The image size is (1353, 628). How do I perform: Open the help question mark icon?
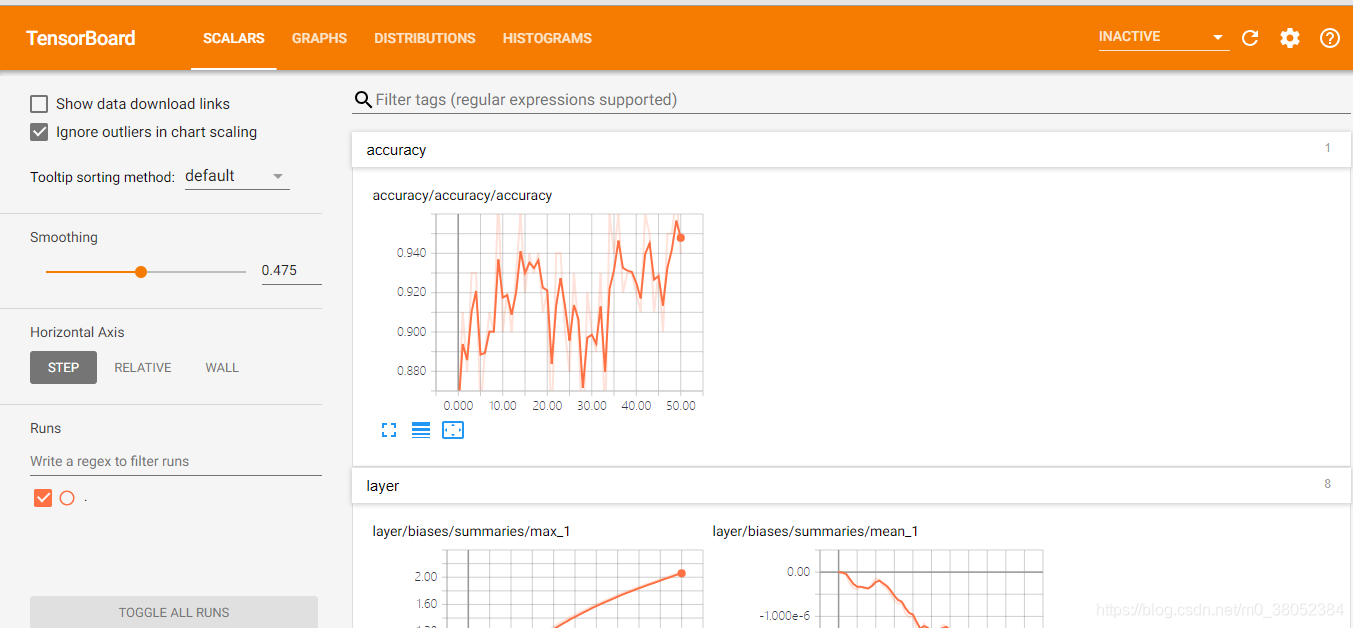pyautogui.click(x=1329, y=37)
